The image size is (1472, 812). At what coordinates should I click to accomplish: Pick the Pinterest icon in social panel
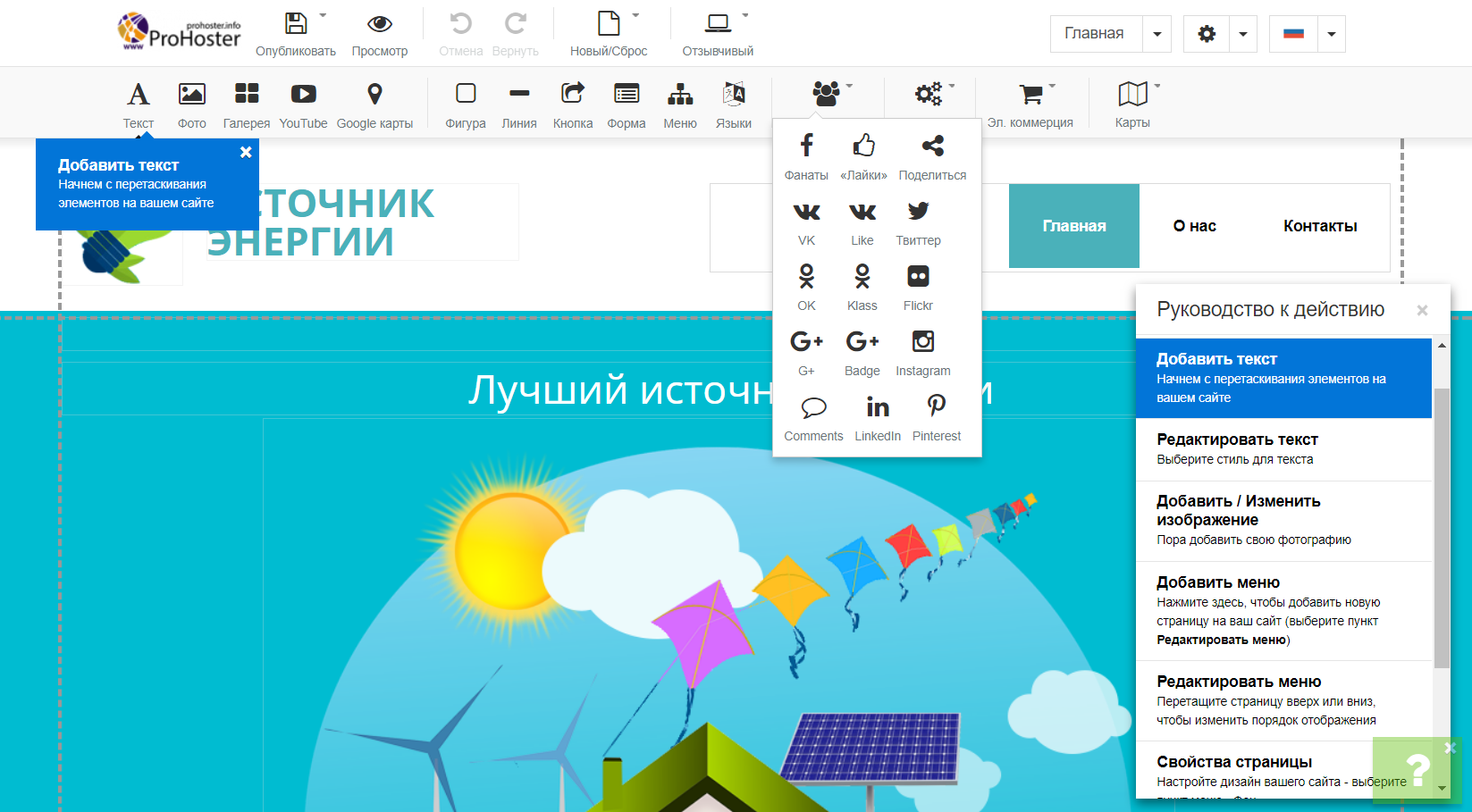936,407
